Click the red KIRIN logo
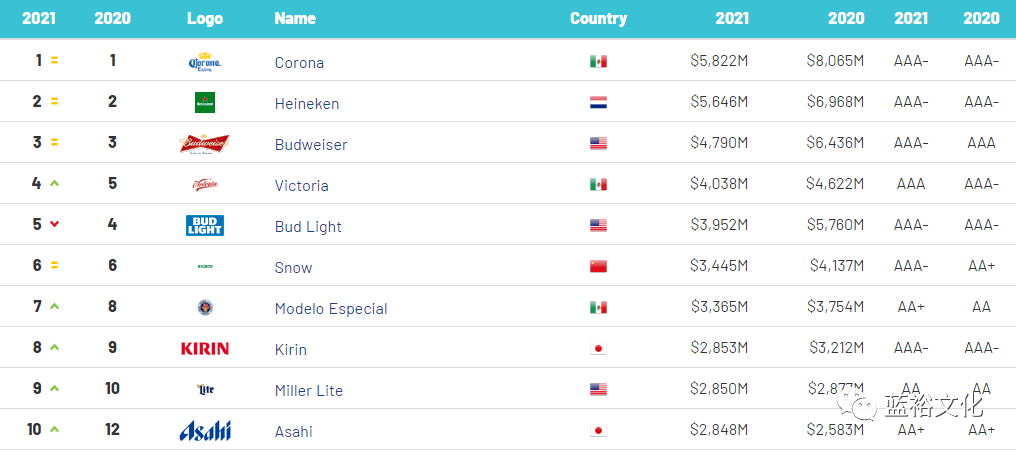 tap(205, 349)
